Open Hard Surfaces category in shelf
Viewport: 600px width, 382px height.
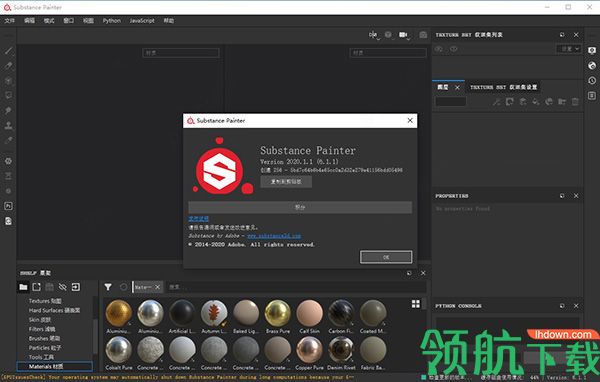[54, 310]
